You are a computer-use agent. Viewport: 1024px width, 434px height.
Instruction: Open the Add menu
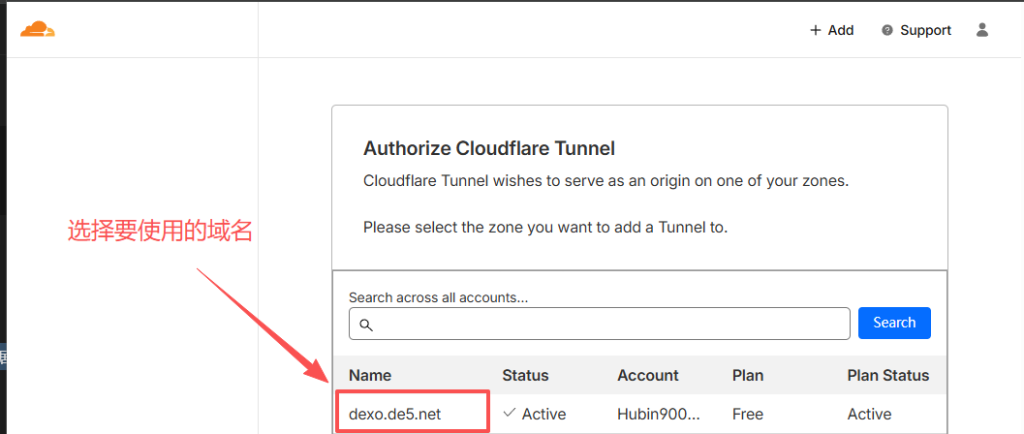831,30
